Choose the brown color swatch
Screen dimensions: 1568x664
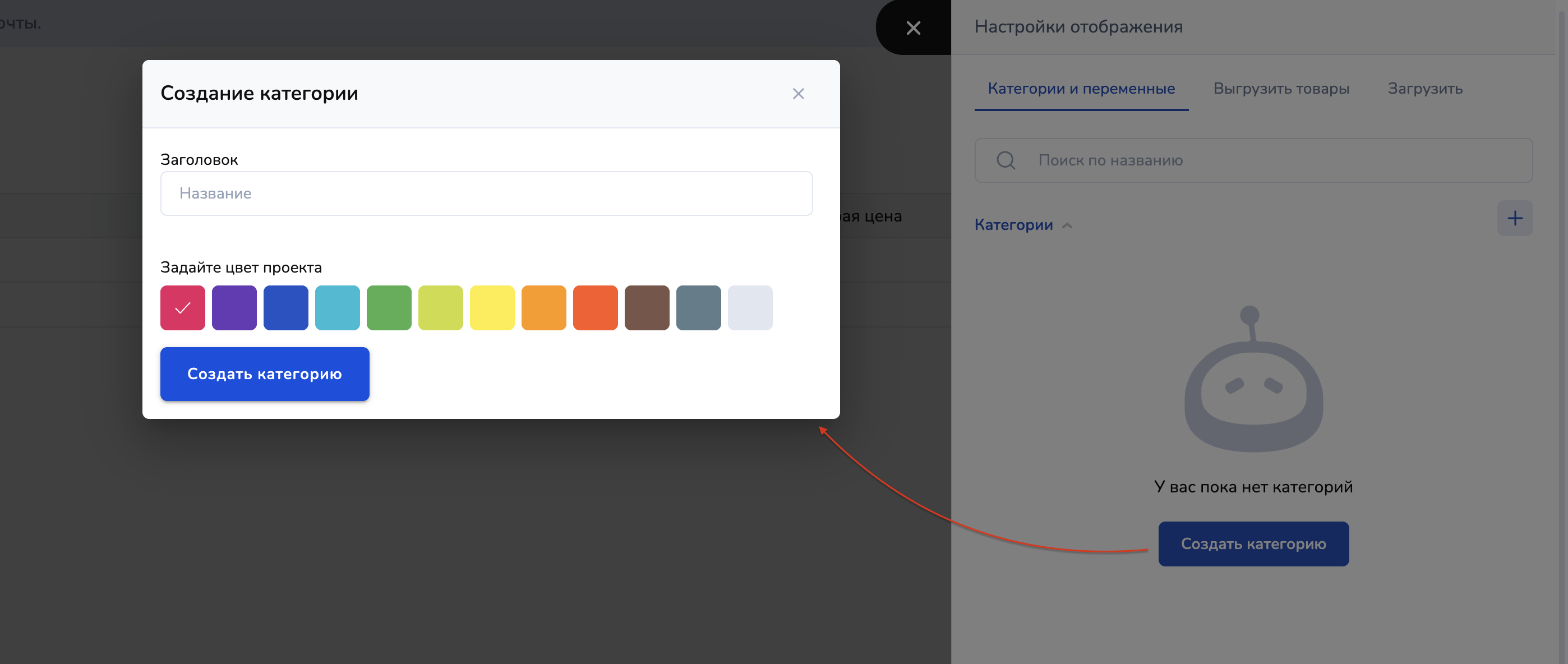click(647, 308)
